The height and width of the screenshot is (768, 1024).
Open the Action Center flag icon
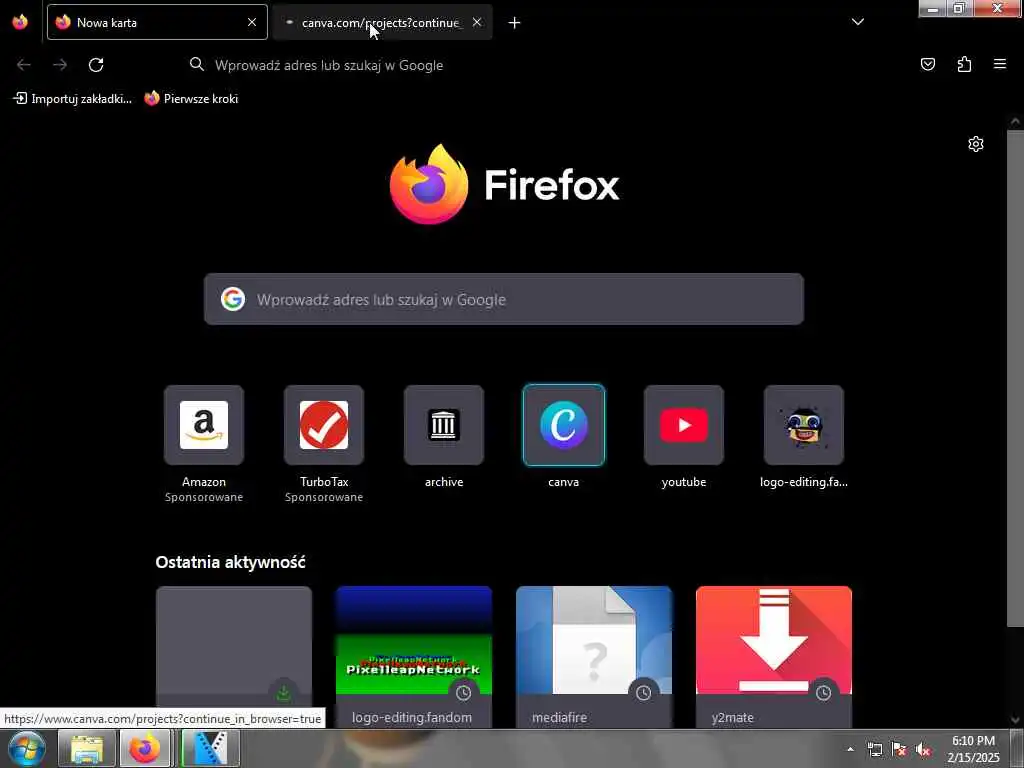899,750
